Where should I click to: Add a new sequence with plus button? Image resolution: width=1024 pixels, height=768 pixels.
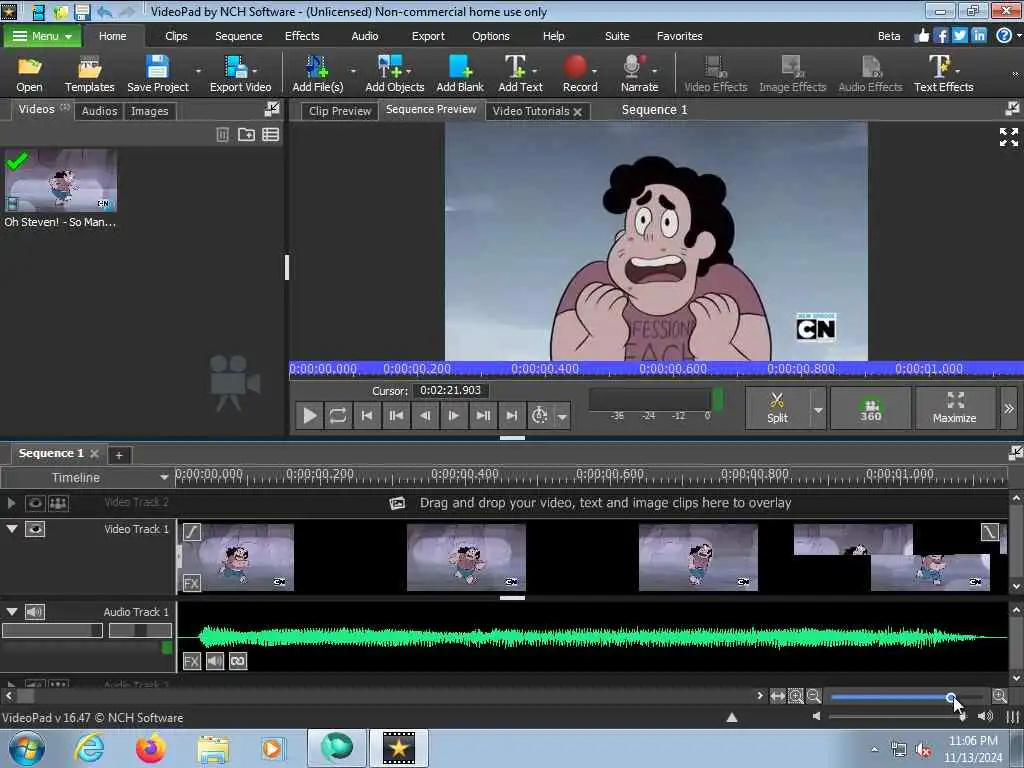(119, 455)
